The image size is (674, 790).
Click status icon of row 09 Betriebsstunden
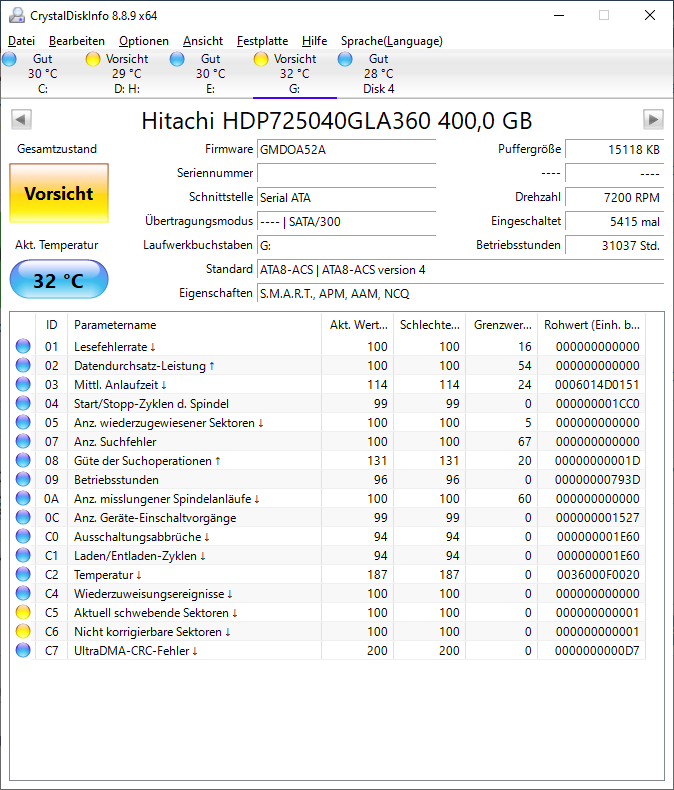[x=23, y=479]
